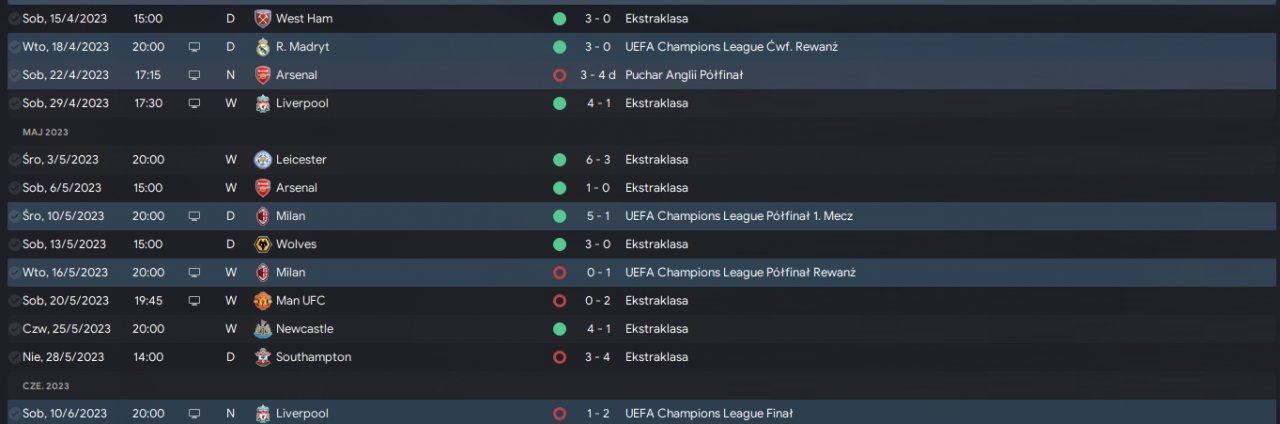
Task: Open the UEFA Champions League Finał competition link
Action: tap(708, 414)
